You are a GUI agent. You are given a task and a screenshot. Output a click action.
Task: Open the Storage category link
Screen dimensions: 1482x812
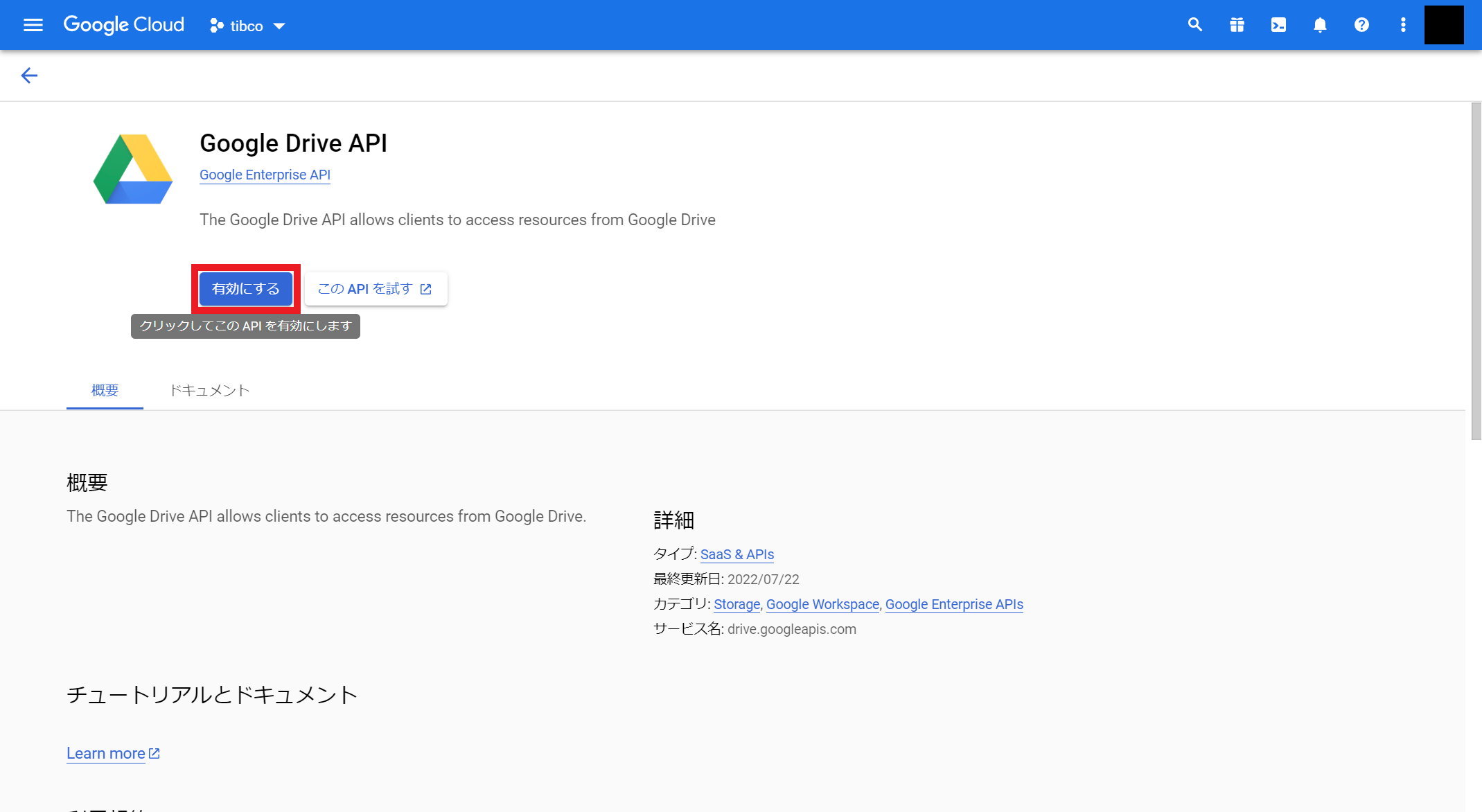(737, 605)
